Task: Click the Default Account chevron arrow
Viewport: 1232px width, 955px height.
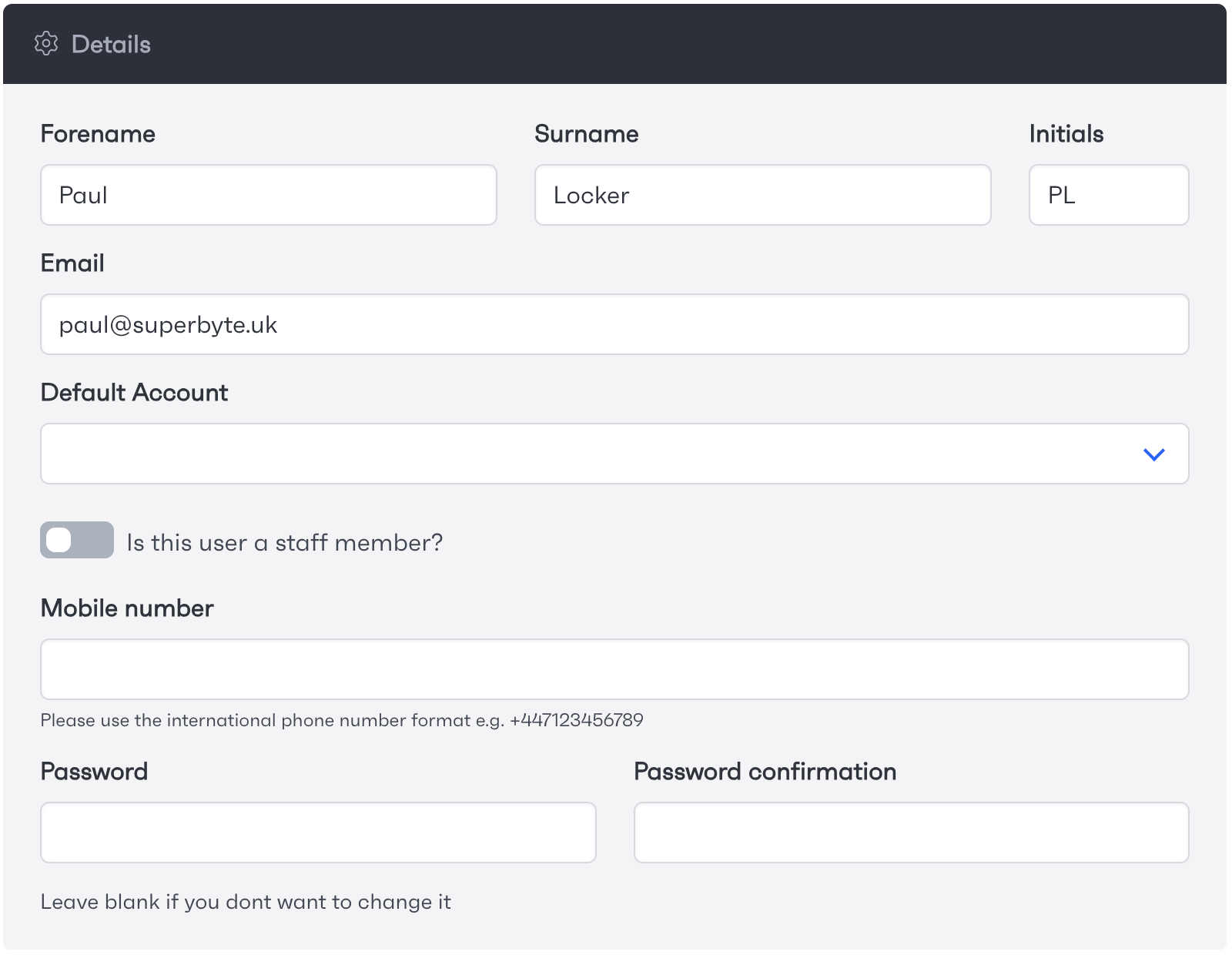Action: point(1153,454)
